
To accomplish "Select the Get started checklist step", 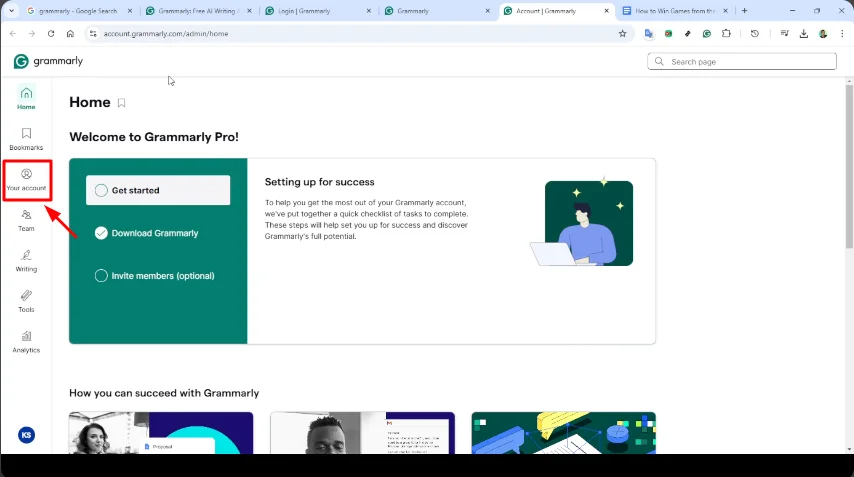I will point(158,190).
